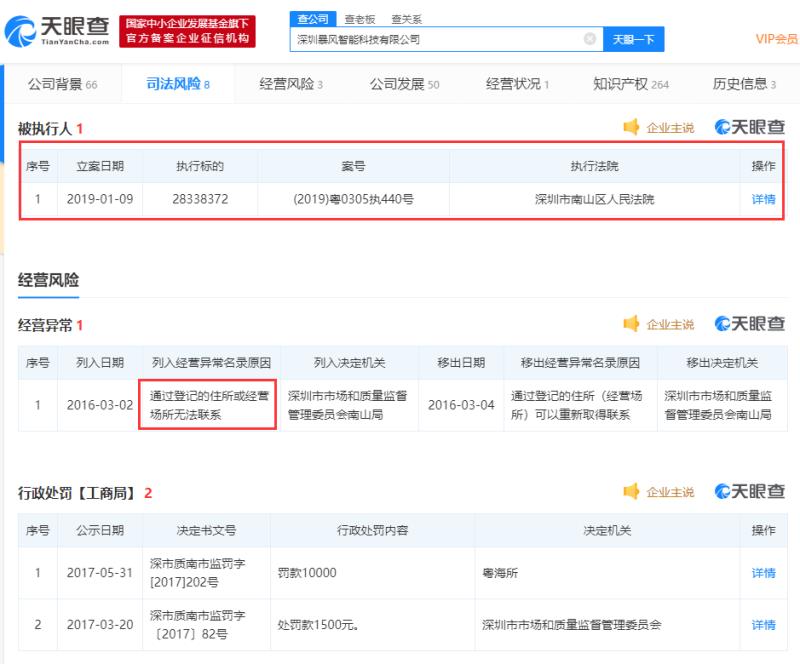Screen dimensions: 800x664
Task: Click the 被执行人 section title
Action: click(x=44, y=129)
